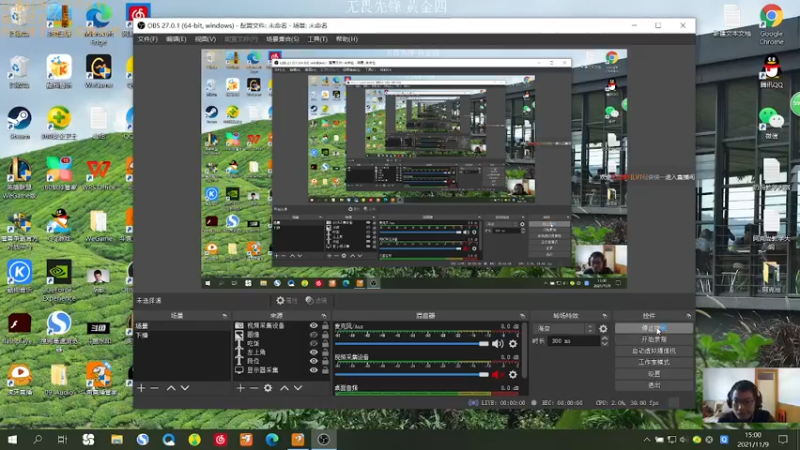Move the source down in Sources panel
This screenshot has height=450, width=800.
[x=298, y=388]
